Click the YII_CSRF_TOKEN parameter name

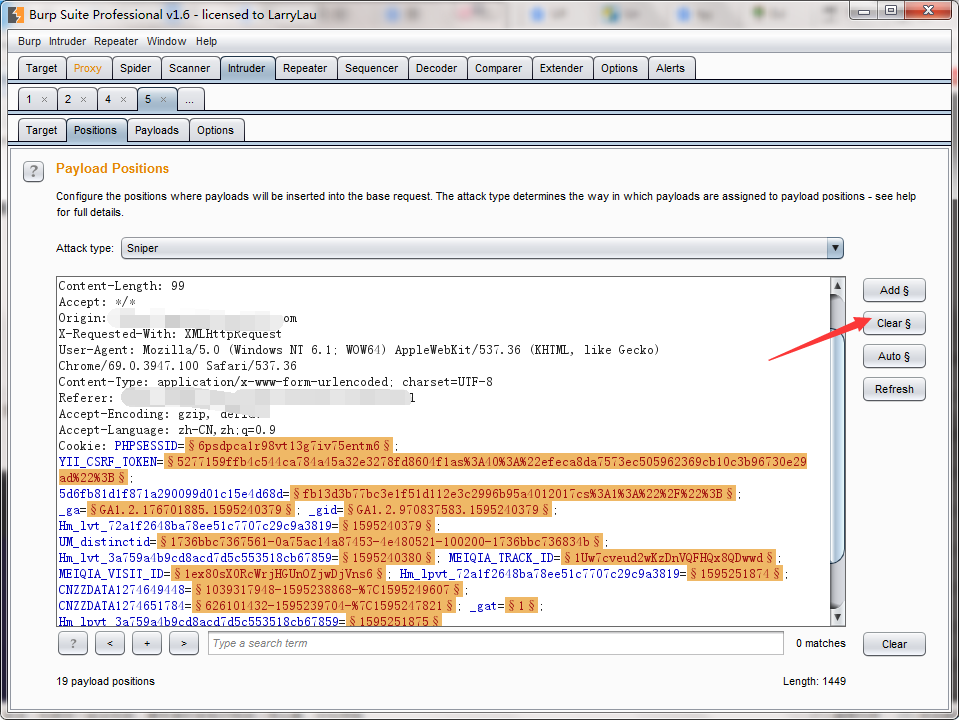coord(109,462)
